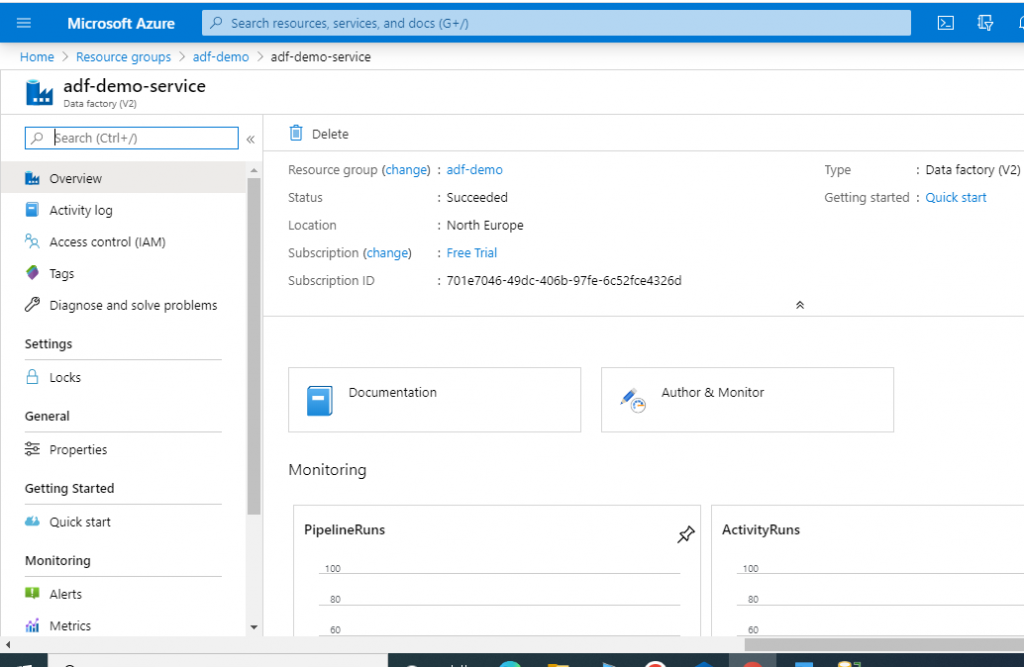
Task: Click change link for Resource group
Action: tap(406, 170)
